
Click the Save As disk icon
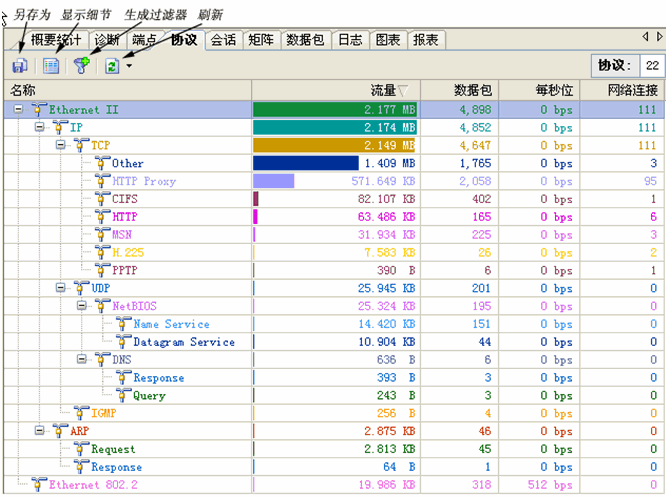19,66
